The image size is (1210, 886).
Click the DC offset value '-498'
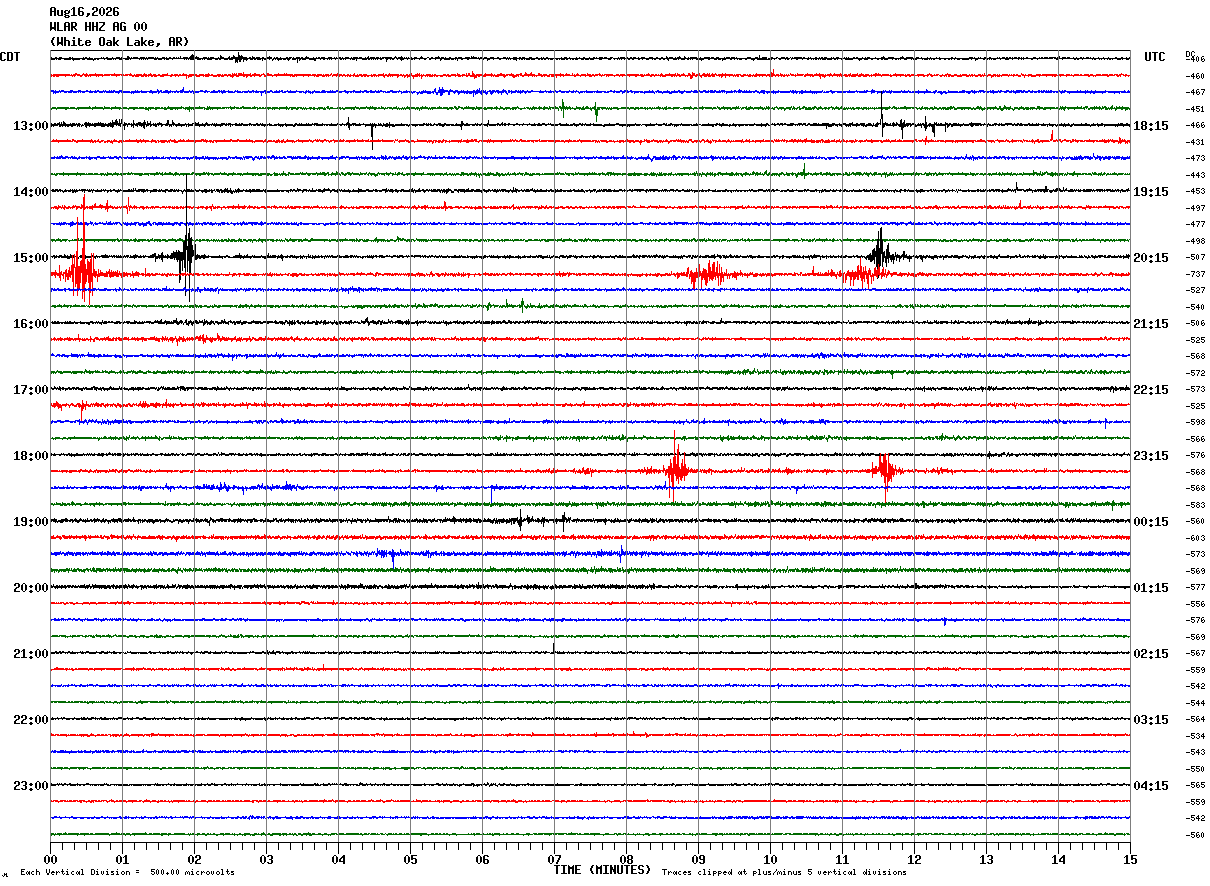click(1195, 241)
